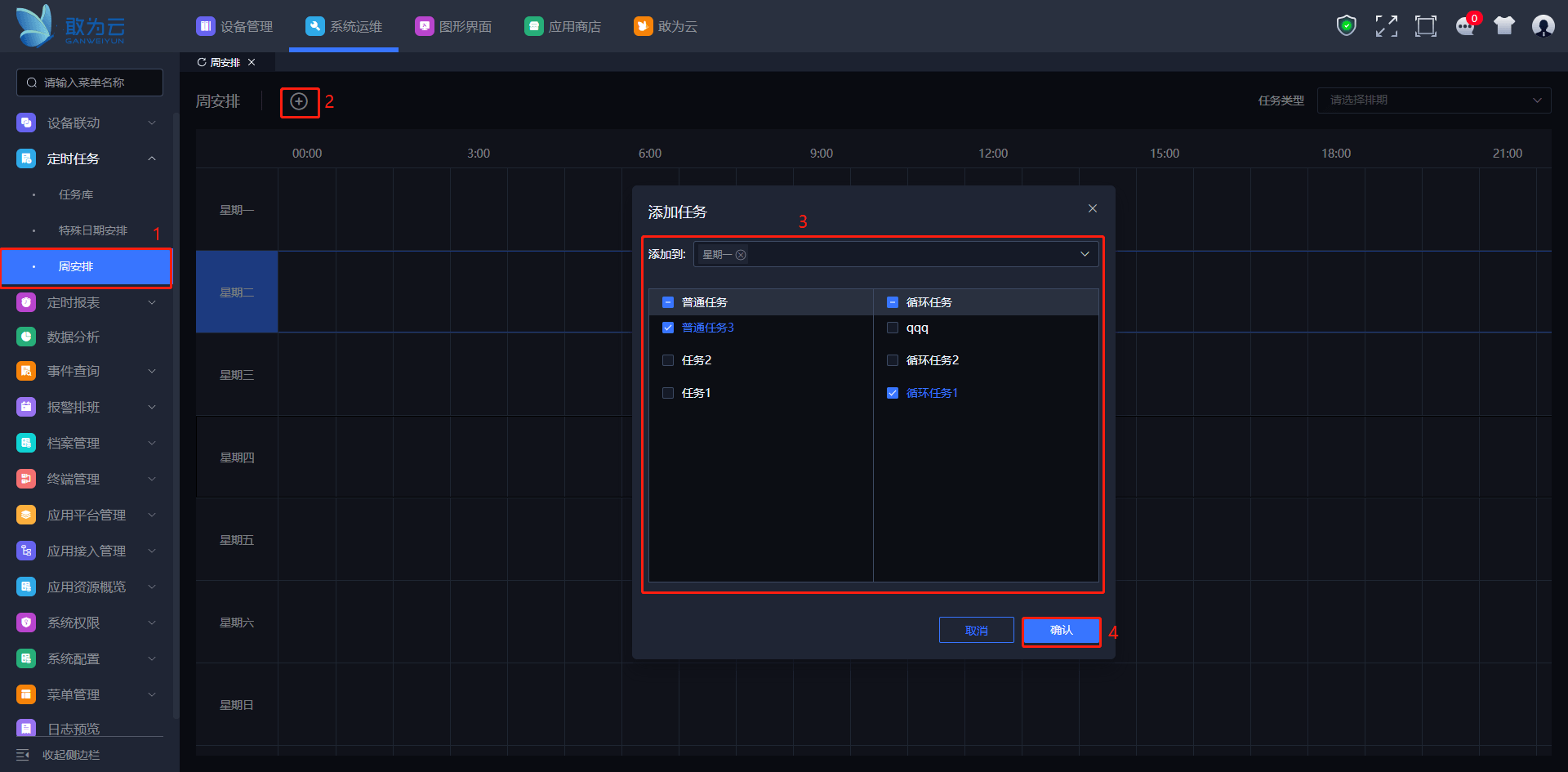Viewport: 1568px width, 772px height.
Task: Enable the qqq loop task checkbox
Action: pyautogui.click(x=893, y=328)
